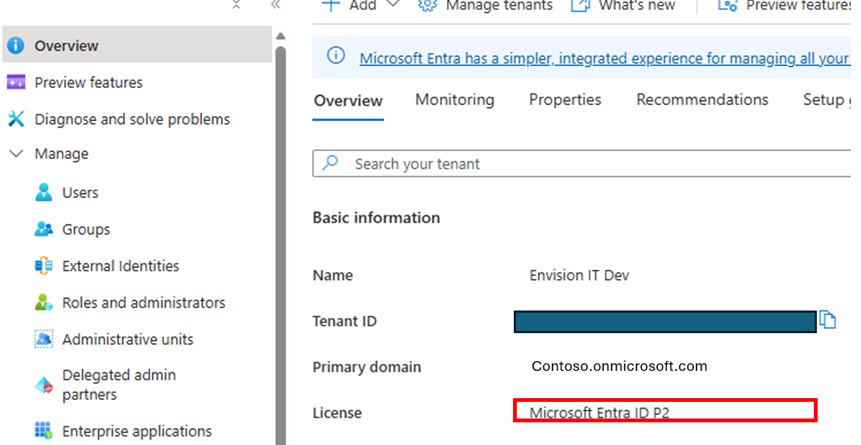Click the Diagnose and solve problems icon
The image size is (861, 445).
click(x=16, y=119)
